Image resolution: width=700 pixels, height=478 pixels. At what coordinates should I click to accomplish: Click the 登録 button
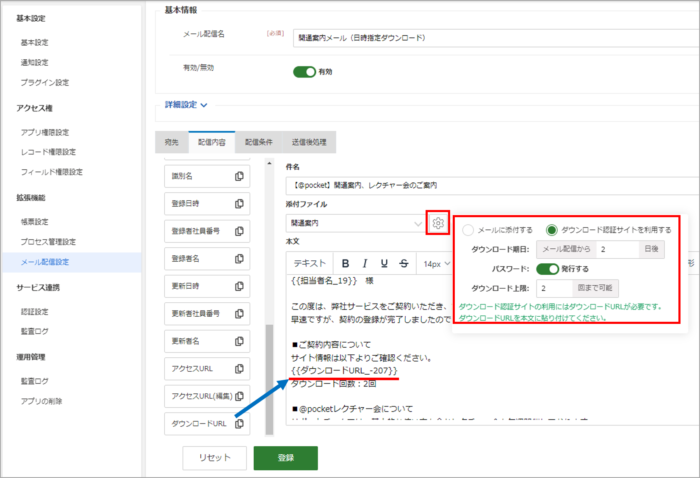tap(286, 458)
